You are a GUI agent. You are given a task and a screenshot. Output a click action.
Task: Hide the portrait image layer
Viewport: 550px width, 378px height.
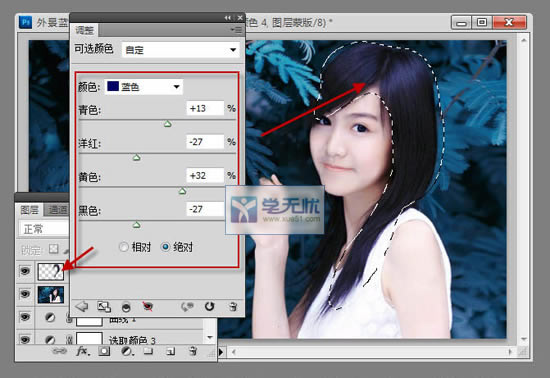coord(25,293)
